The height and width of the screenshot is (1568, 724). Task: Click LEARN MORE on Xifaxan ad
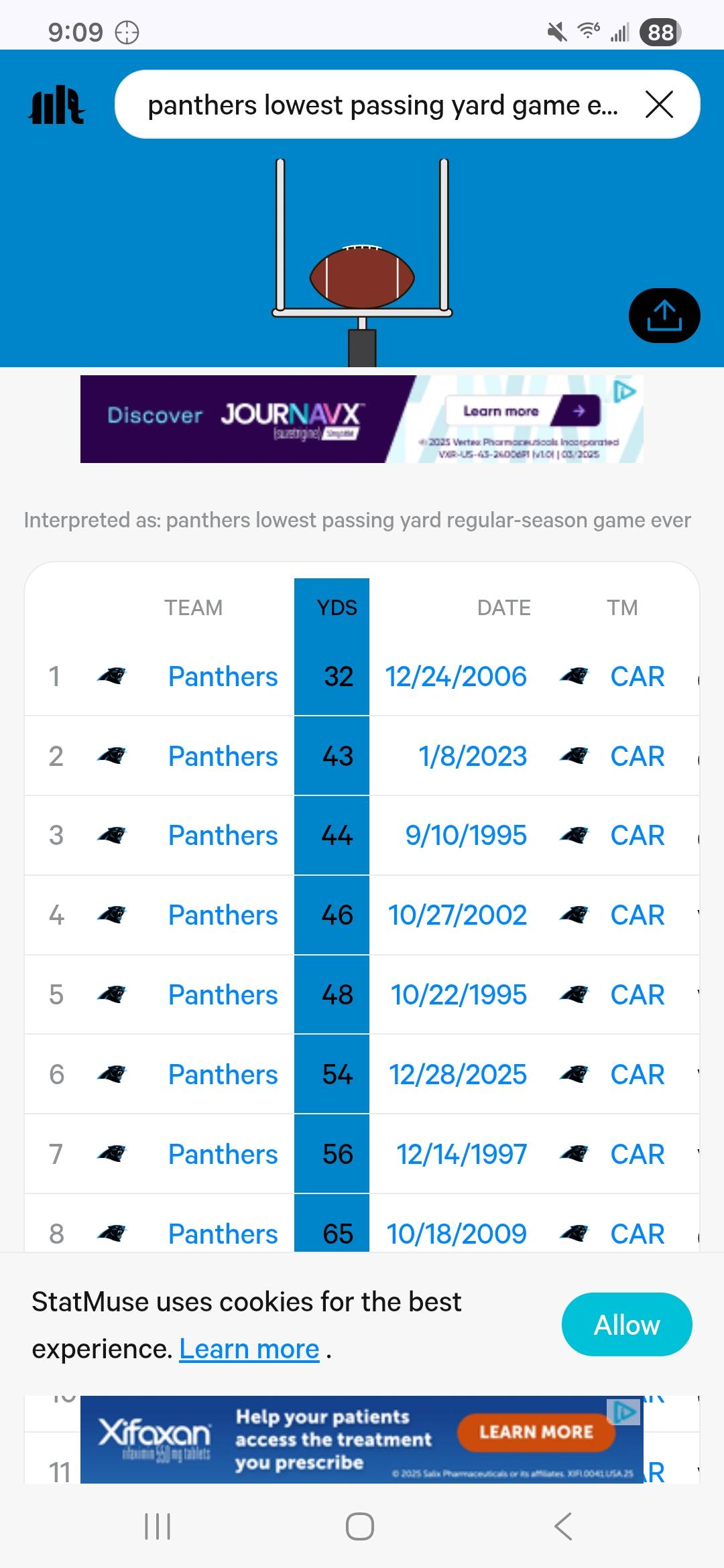(x=536, y=1432)
